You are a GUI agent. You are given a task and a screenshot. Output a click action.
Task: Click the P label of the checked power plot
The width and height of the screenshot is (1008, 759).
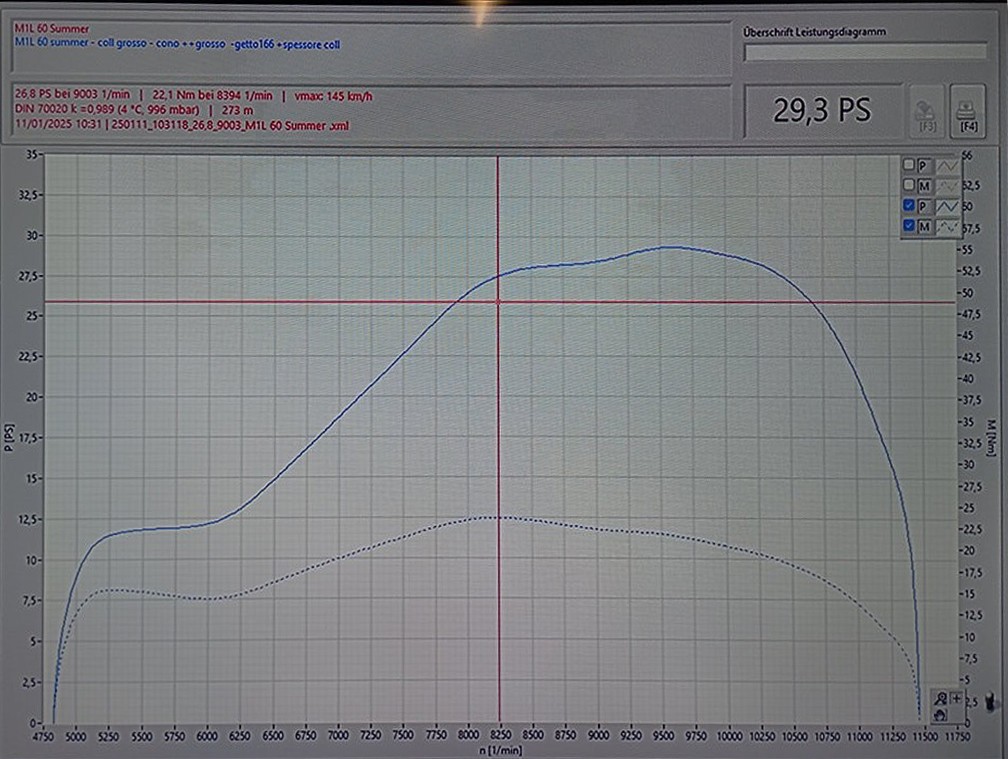[922, 206]
